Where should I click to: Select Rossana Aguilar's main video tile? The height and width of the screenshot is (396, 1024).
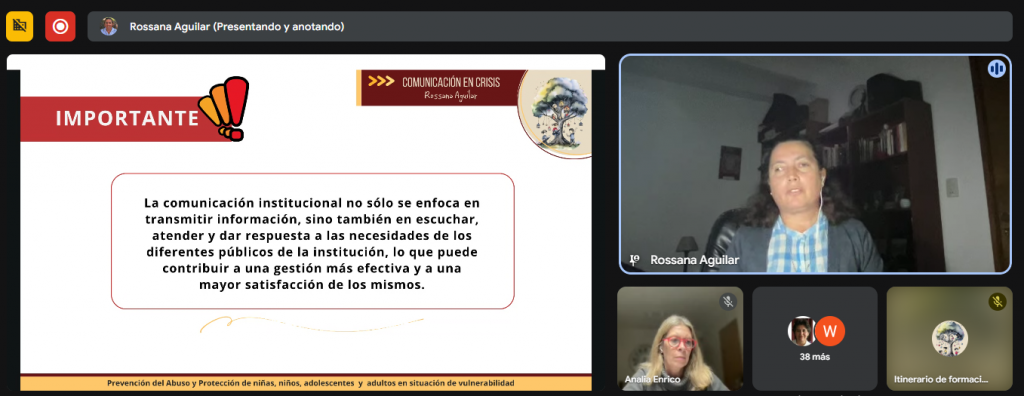[815, 163]
